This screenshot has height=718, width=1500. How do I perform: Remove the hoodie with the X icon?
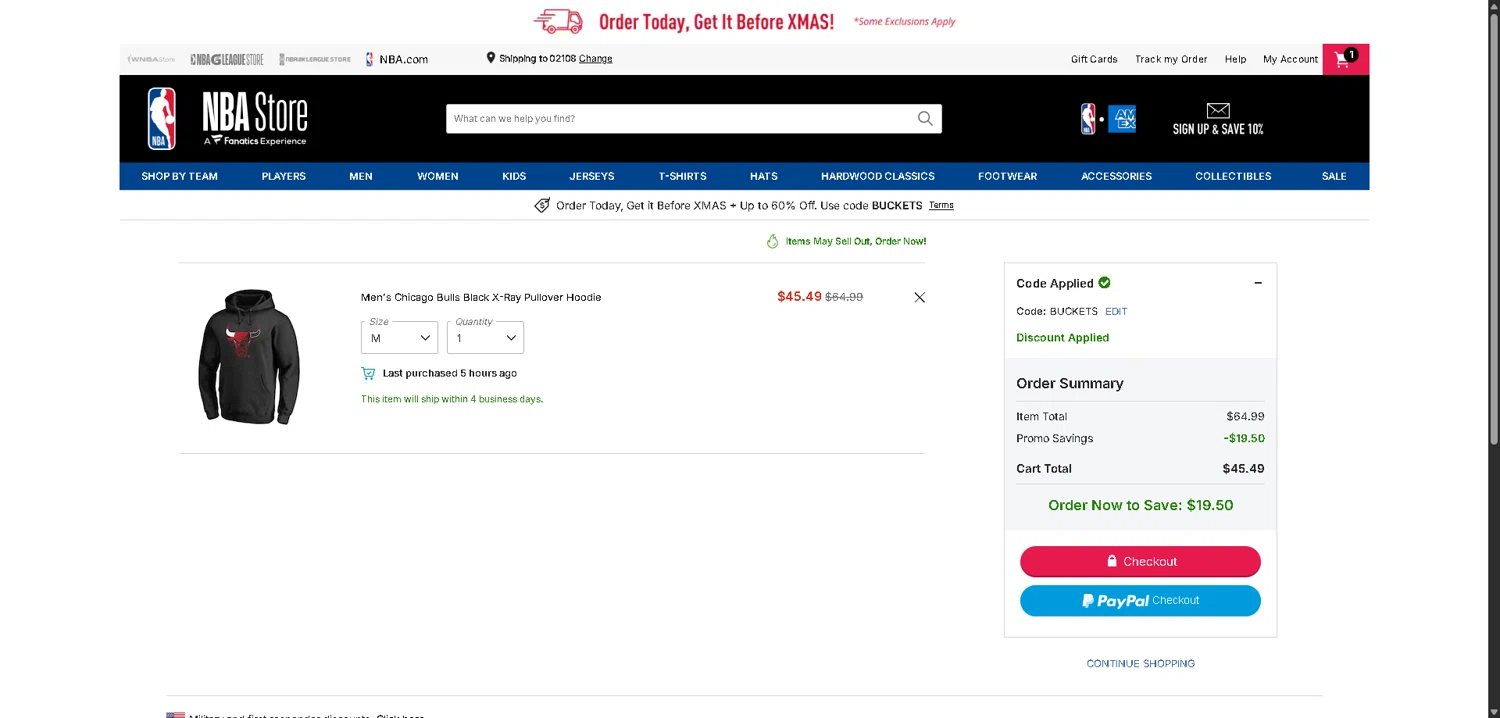pos(920,297)
